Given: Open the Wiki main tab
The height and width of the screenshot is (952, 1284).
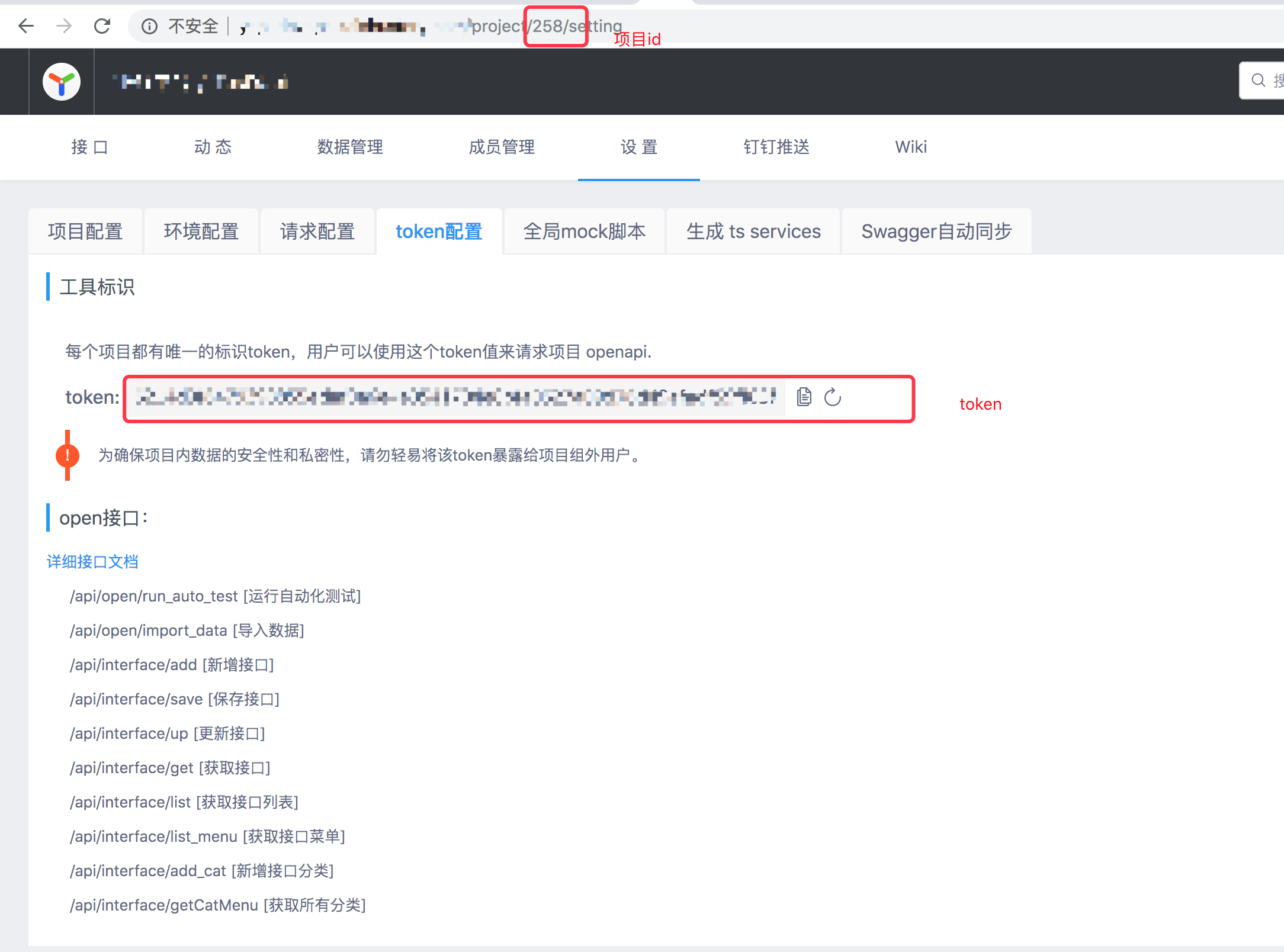Looking at the screenshot, I should pos(911,147).
